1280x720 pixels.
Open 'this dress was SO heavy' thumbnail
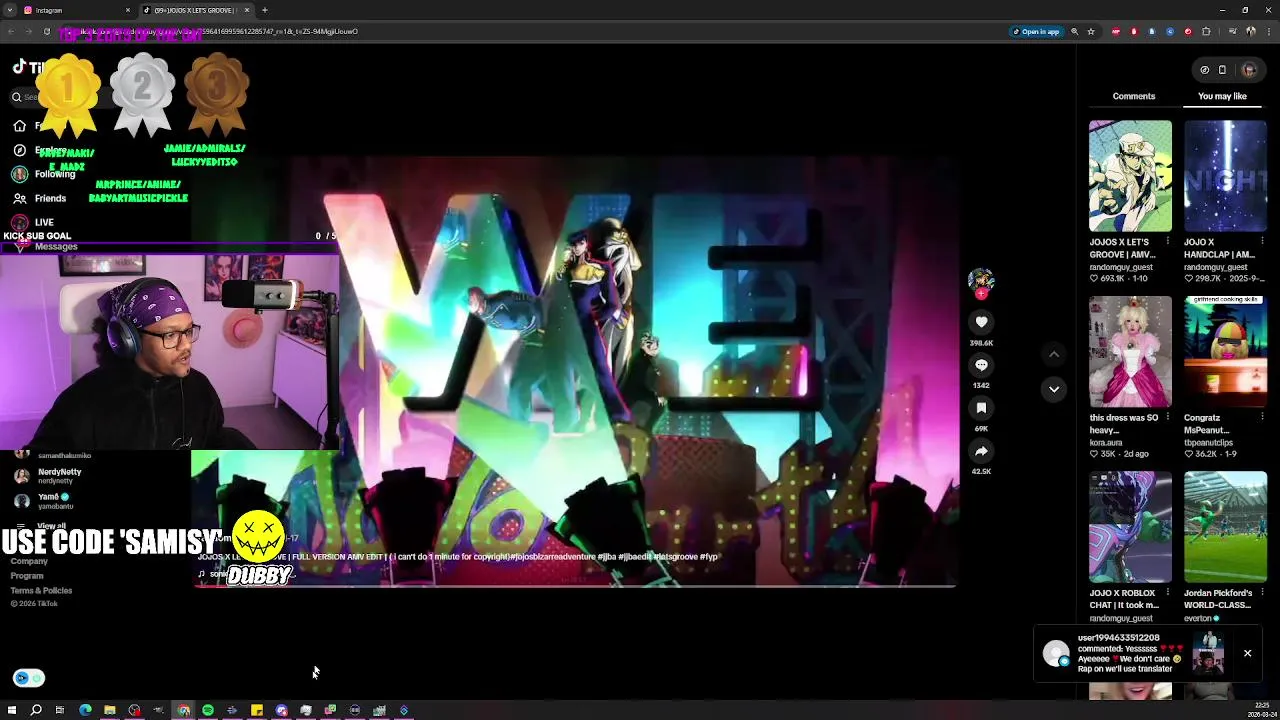tap(1130, 351)
